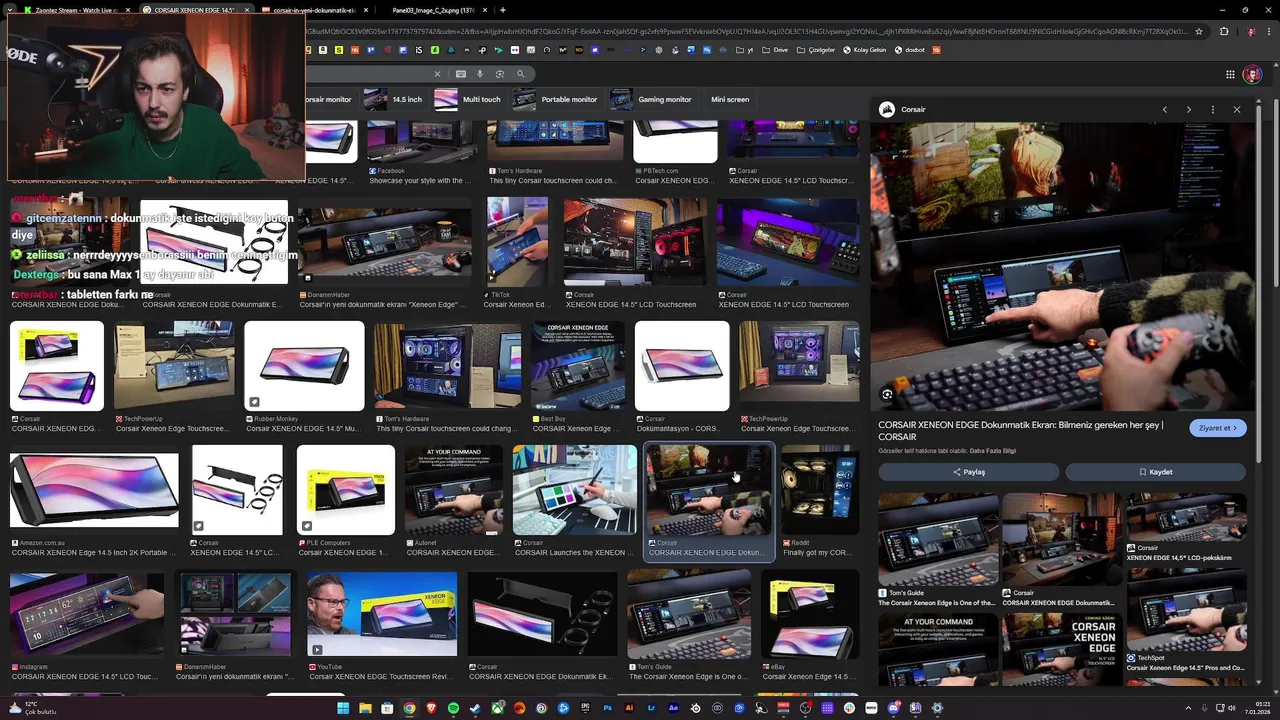Go to previous image in preview panel
This screenshot has width=1280, height=720.
pyautogui.click(x=1164, y=109)
